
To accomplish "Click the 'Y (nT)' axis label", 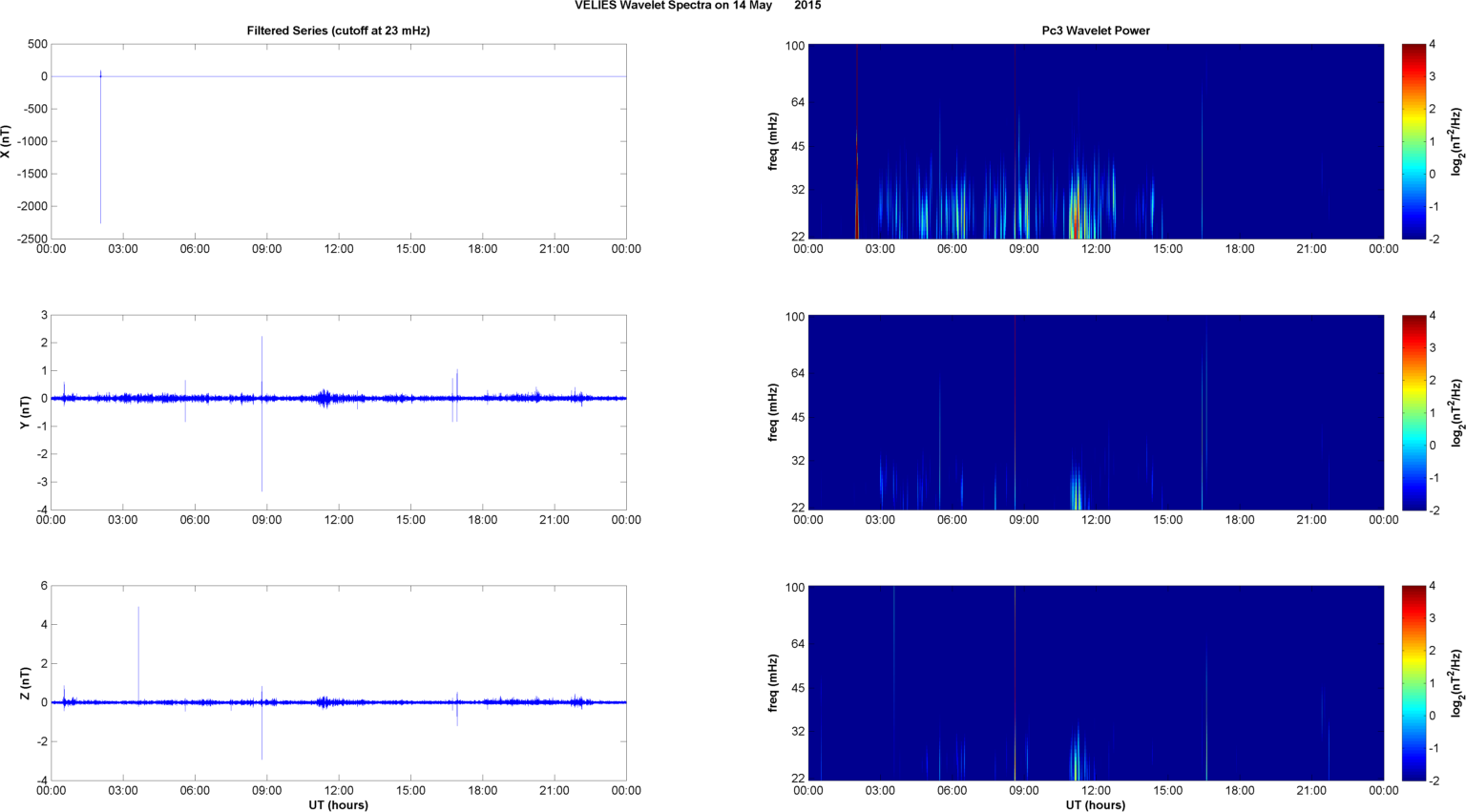I will 26,412.
